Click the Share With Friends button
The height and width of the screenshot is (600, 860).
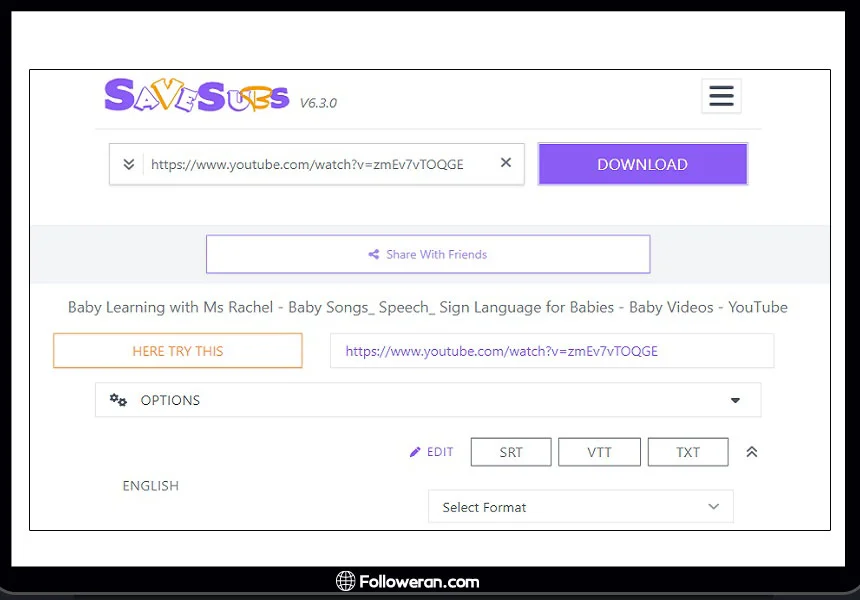tap(428, 254)
